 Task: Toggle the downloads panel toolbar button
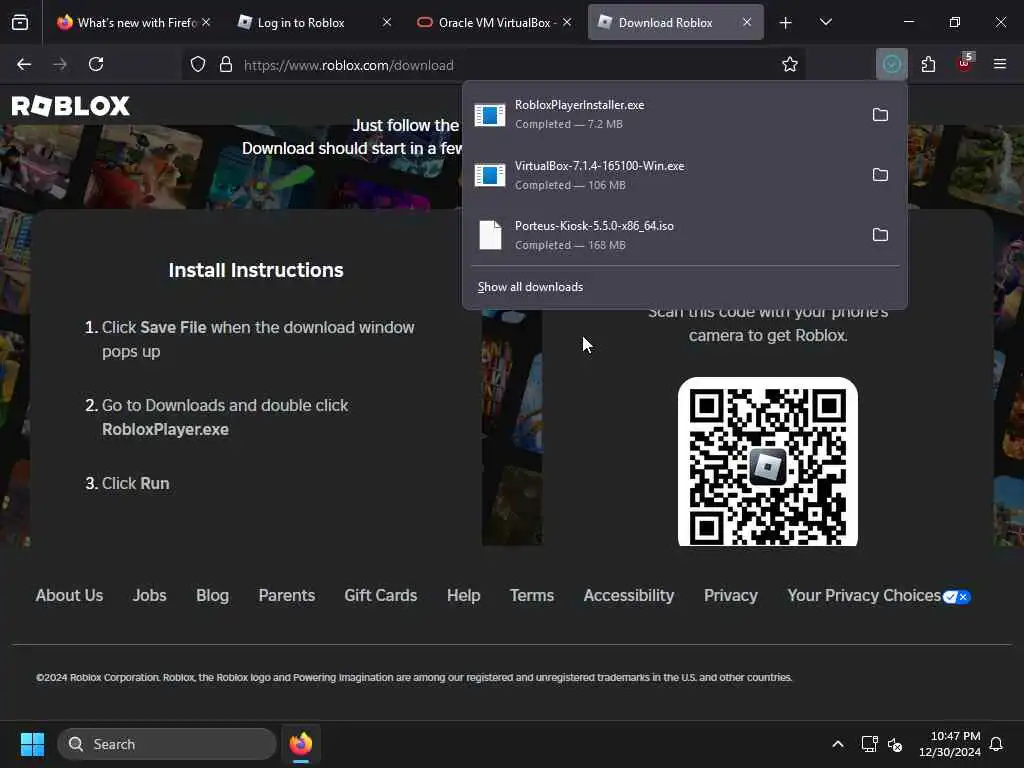click(891, 64)
